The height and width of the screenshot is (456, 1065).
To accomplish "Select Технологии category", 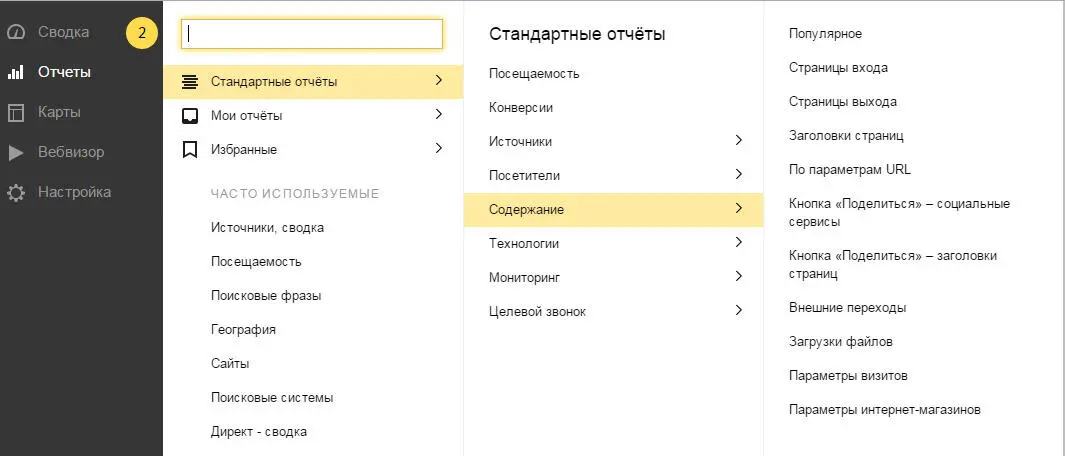I will (x=524, y=243).
